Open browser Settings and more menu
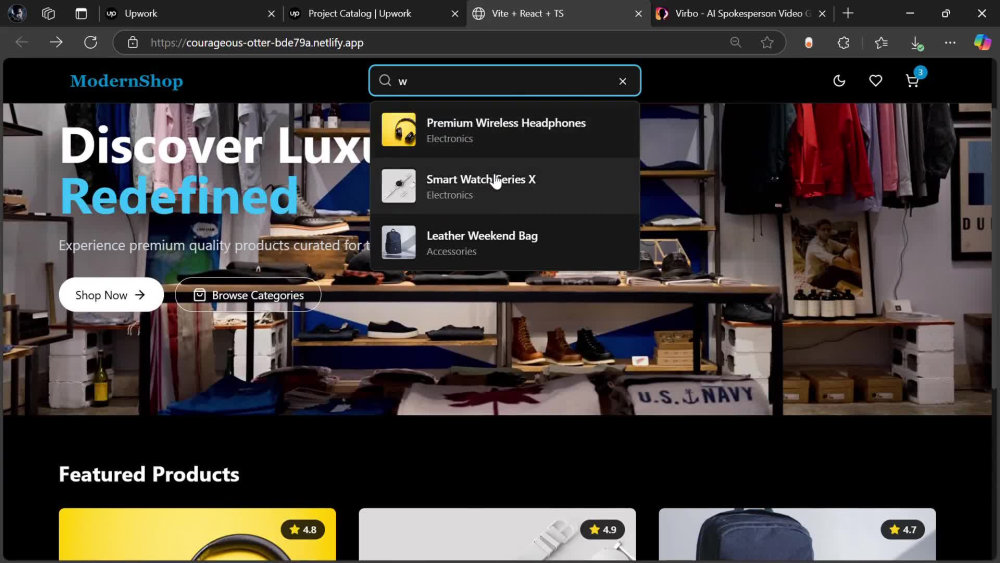The height and width of the screenshot is (563, 1000). (950, 43)
